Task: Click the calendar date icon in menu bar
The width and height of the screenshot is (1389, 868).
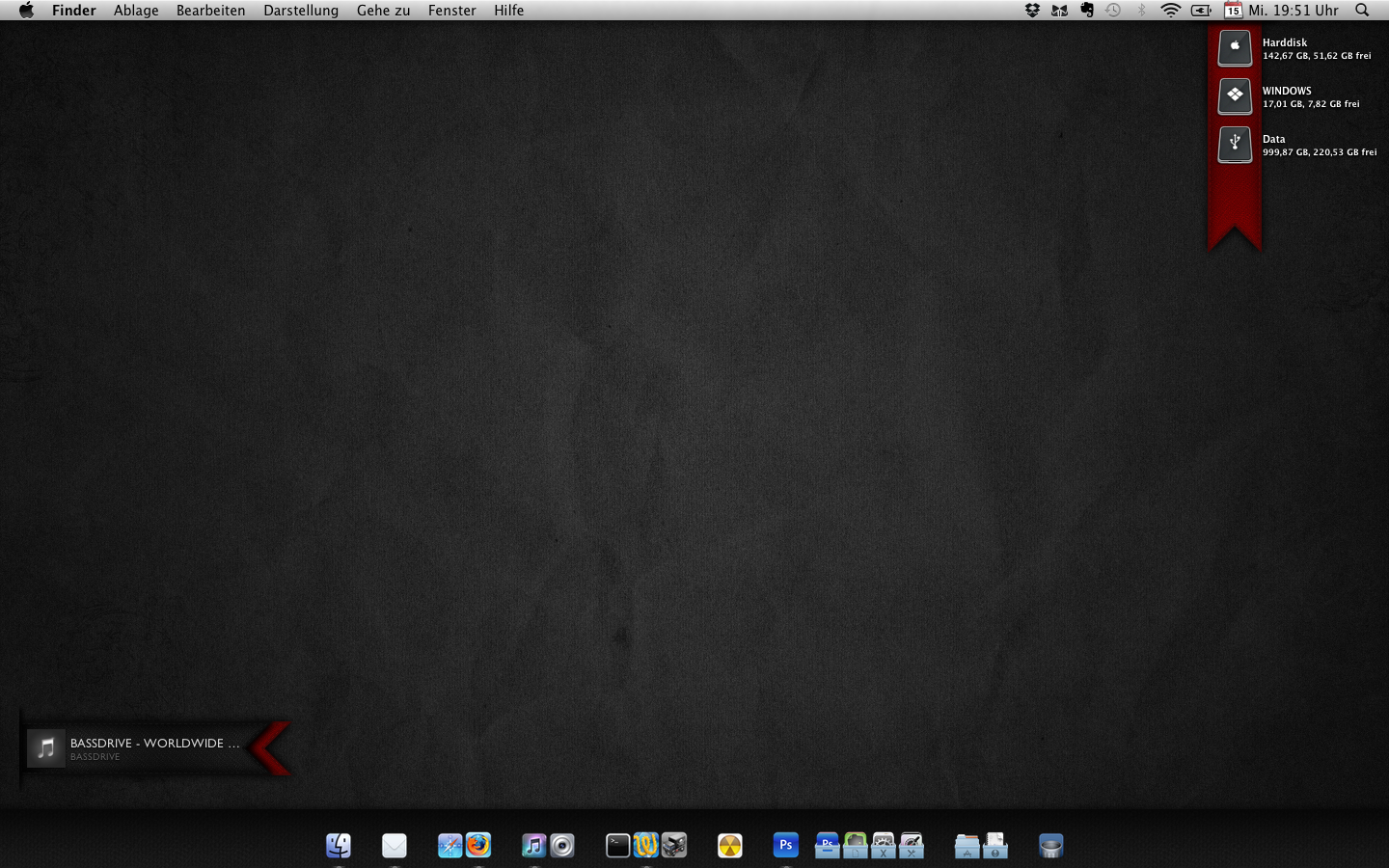Action: [x=1233, y=10]
